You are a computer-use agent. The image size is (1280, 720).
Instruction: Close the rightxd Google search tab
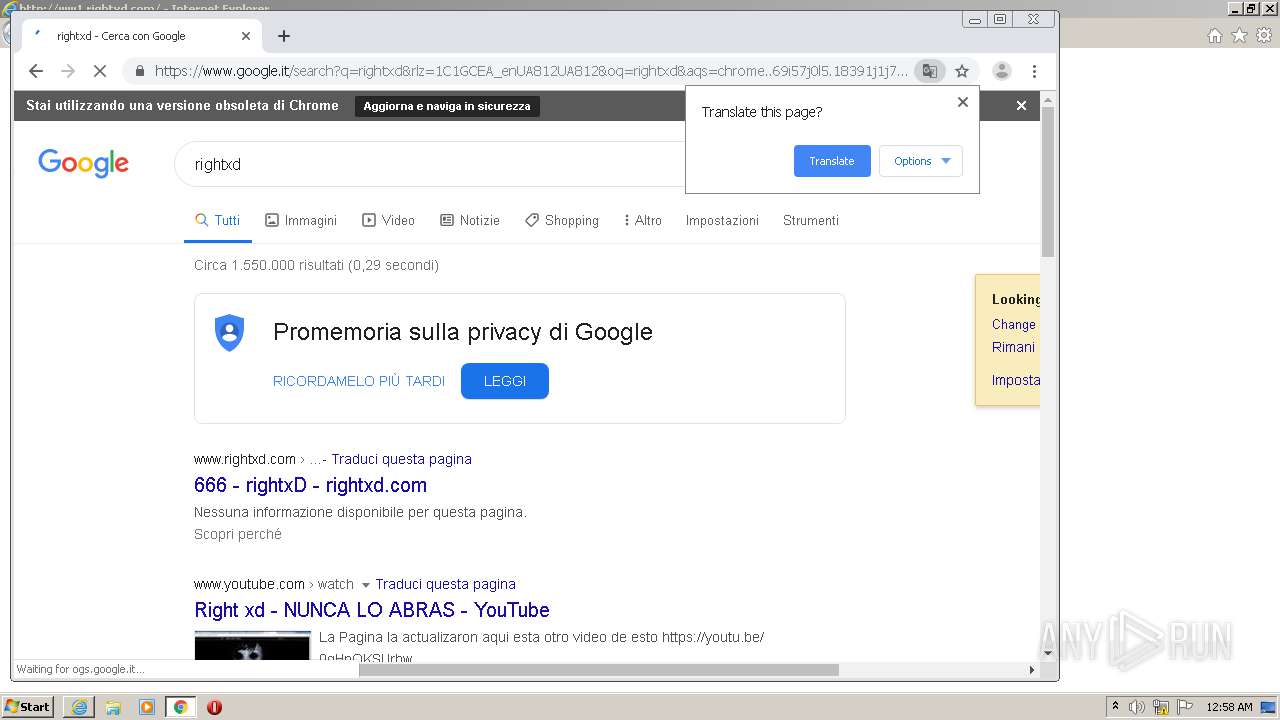click(x=246, y=36)
